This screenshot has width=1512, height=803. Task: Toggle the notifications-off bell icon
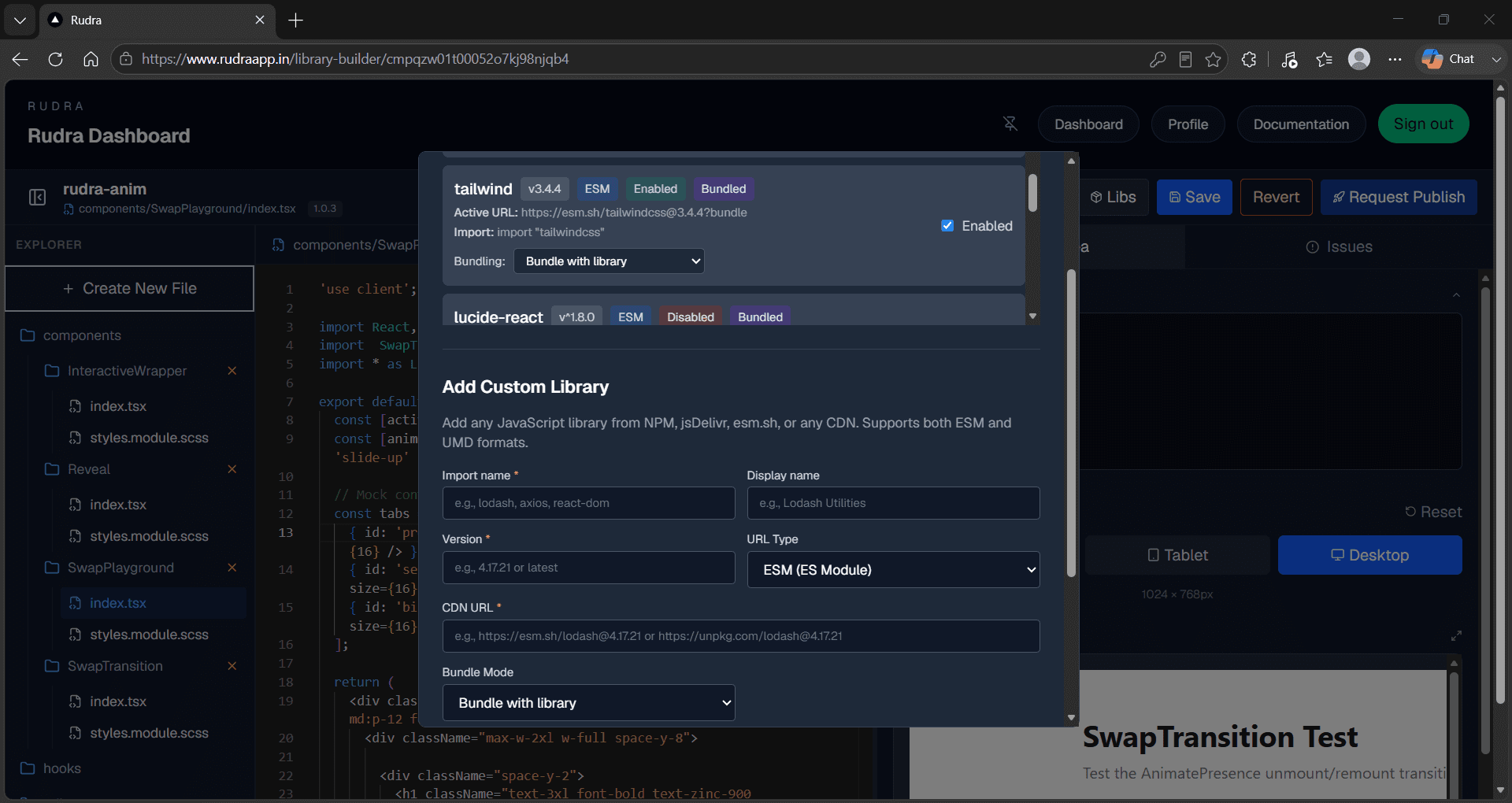(1010, 124)
